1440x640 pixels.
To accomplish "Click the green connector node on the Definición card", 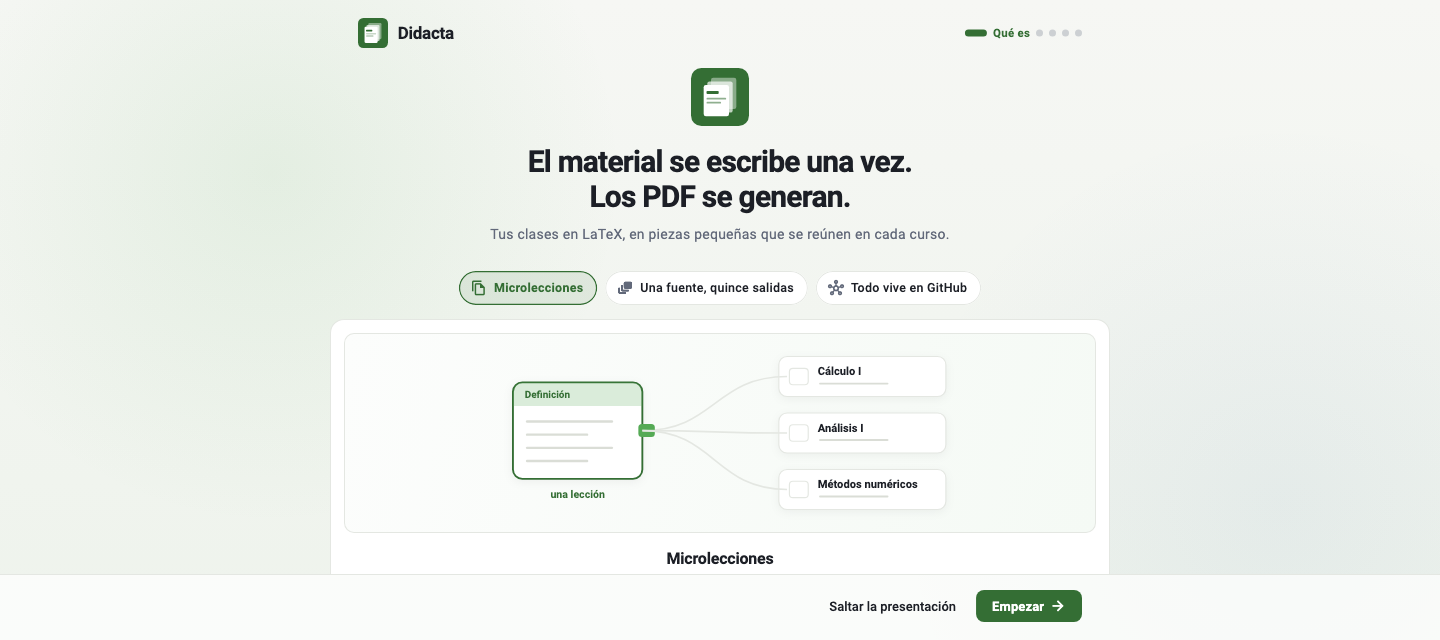I will click(647, 431).
